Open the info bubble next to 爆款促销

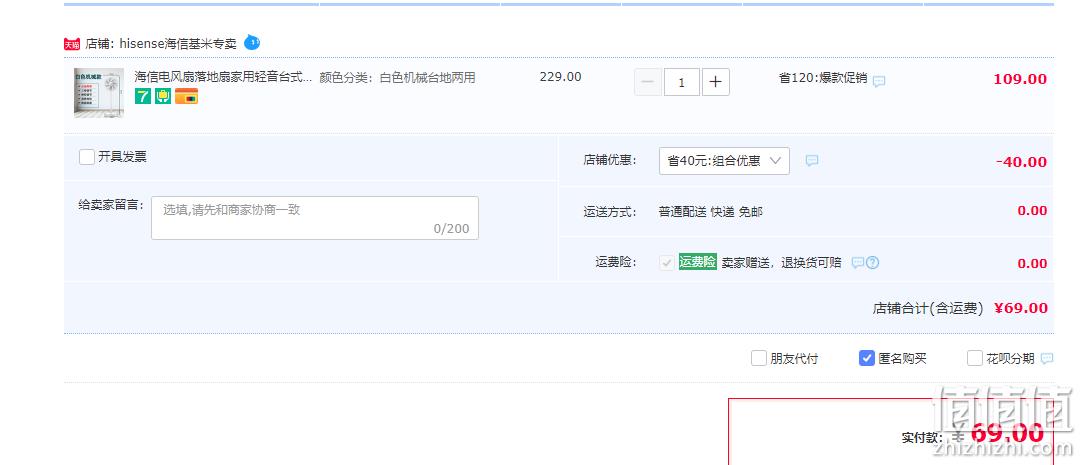[878, 81]
